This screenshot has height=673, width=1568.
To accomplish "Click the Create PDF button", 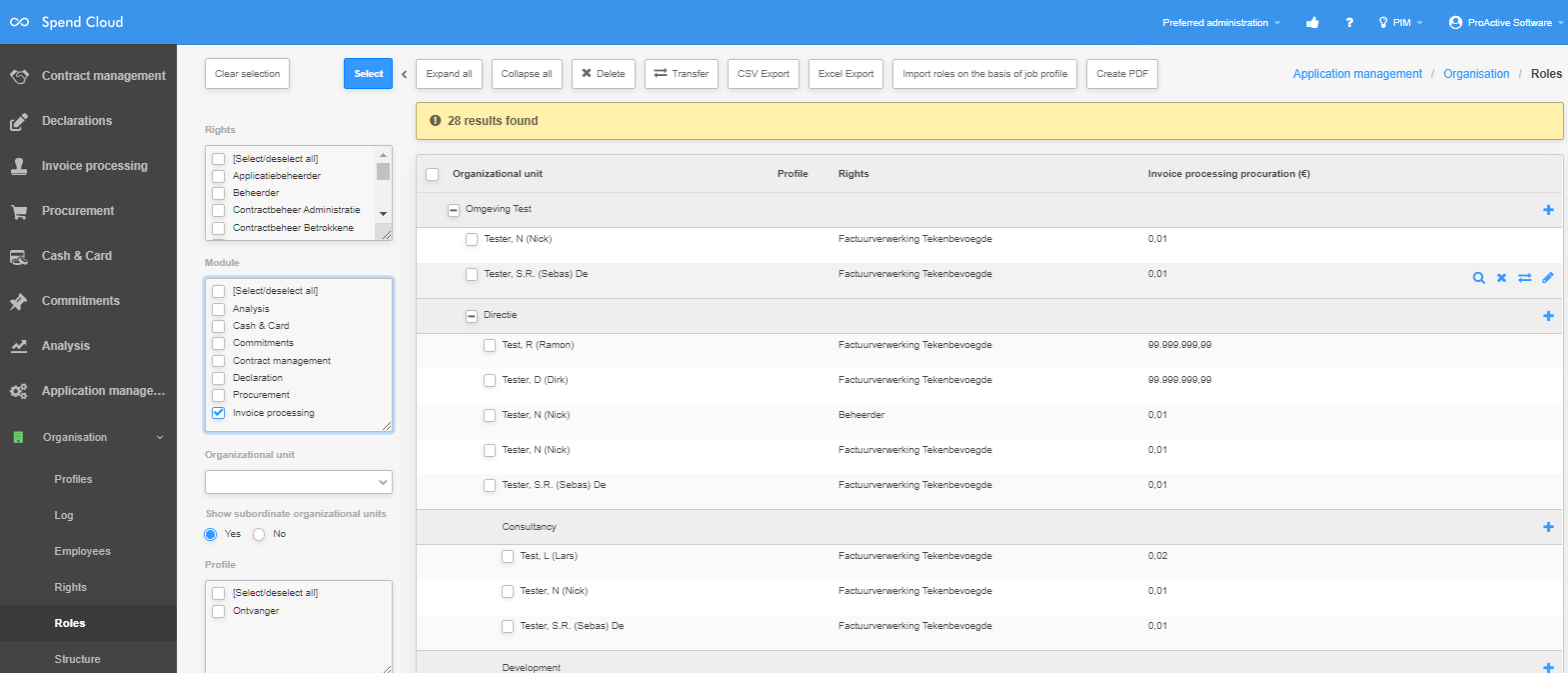I will click(x=1122, y=74).
